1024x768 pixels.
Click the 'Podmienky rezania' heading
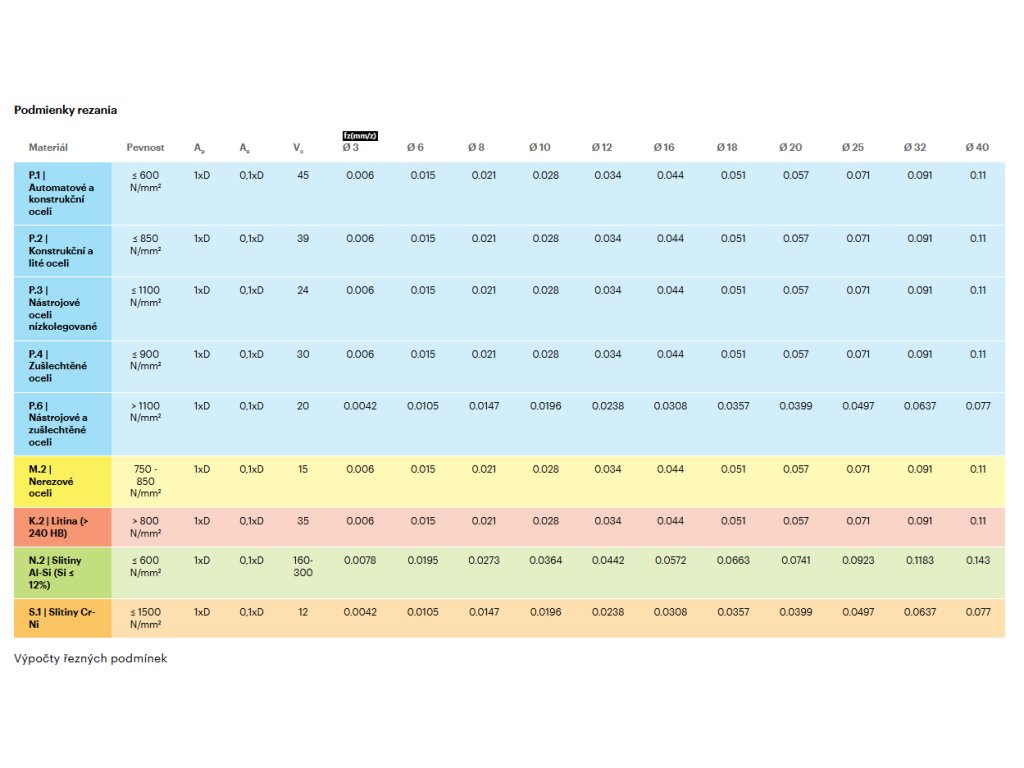pyautogui.click(x=65, y=110)
